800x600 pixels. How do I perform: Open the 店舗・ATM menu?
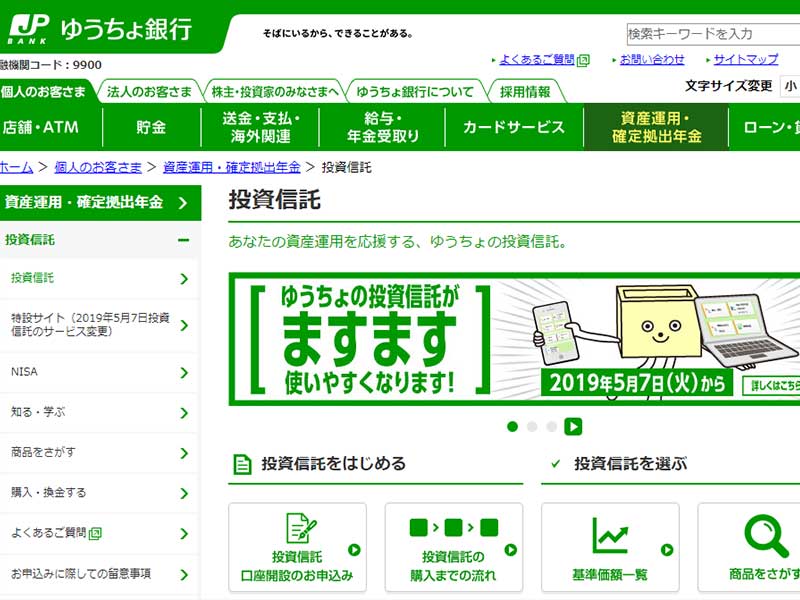point(50,127)
